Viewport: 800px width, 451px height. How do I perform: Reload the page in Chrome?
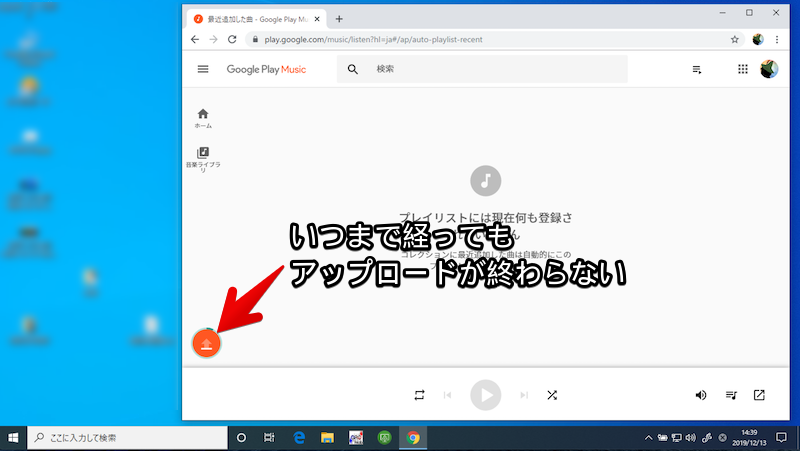click(233, 40)
